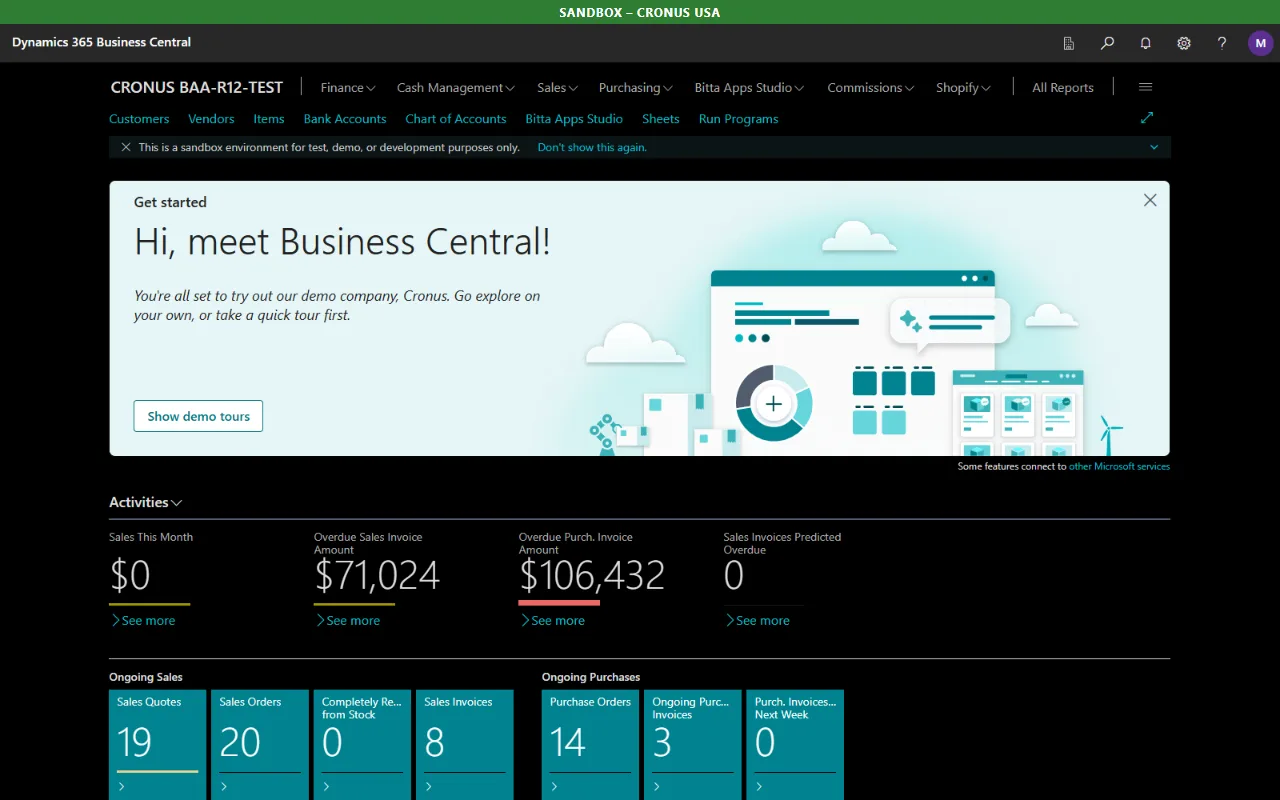Open the Sales Quotes tile

tap(158, 745)
